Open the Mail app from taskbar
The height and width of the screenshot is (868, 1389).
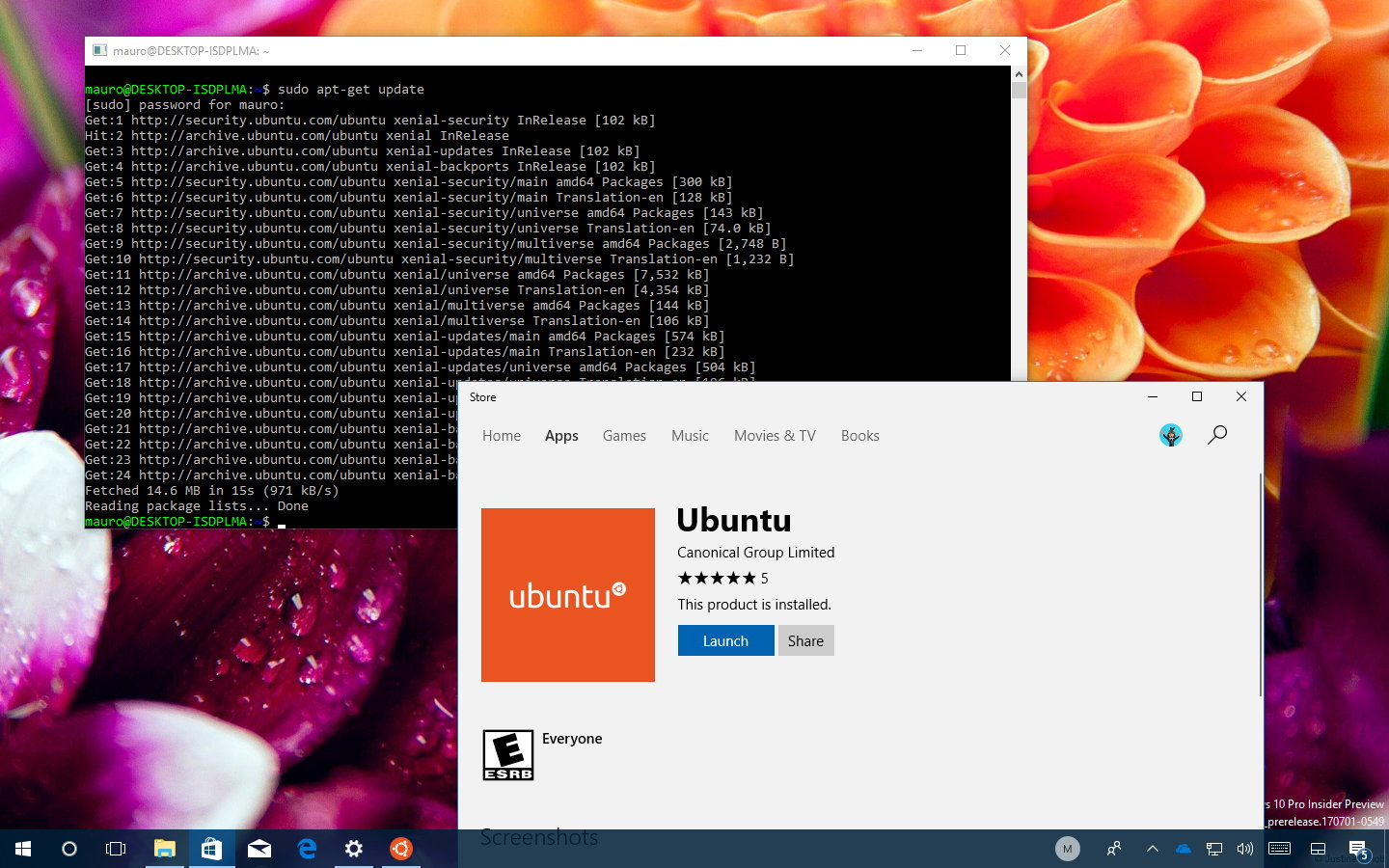[259, 849]
